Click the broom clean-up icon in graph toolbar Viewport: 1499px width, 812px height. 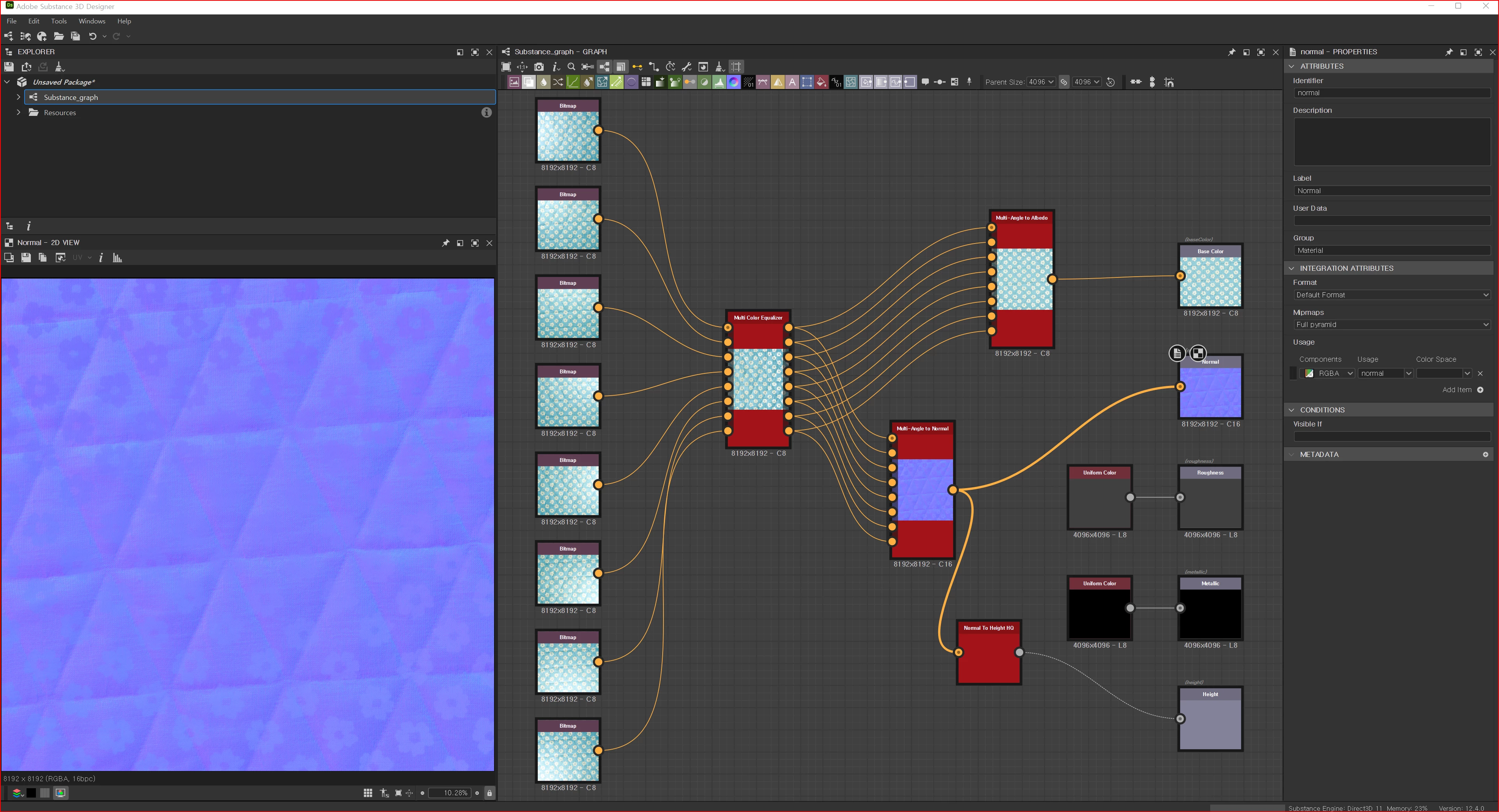pyautogui.click(x=719, y=67)
